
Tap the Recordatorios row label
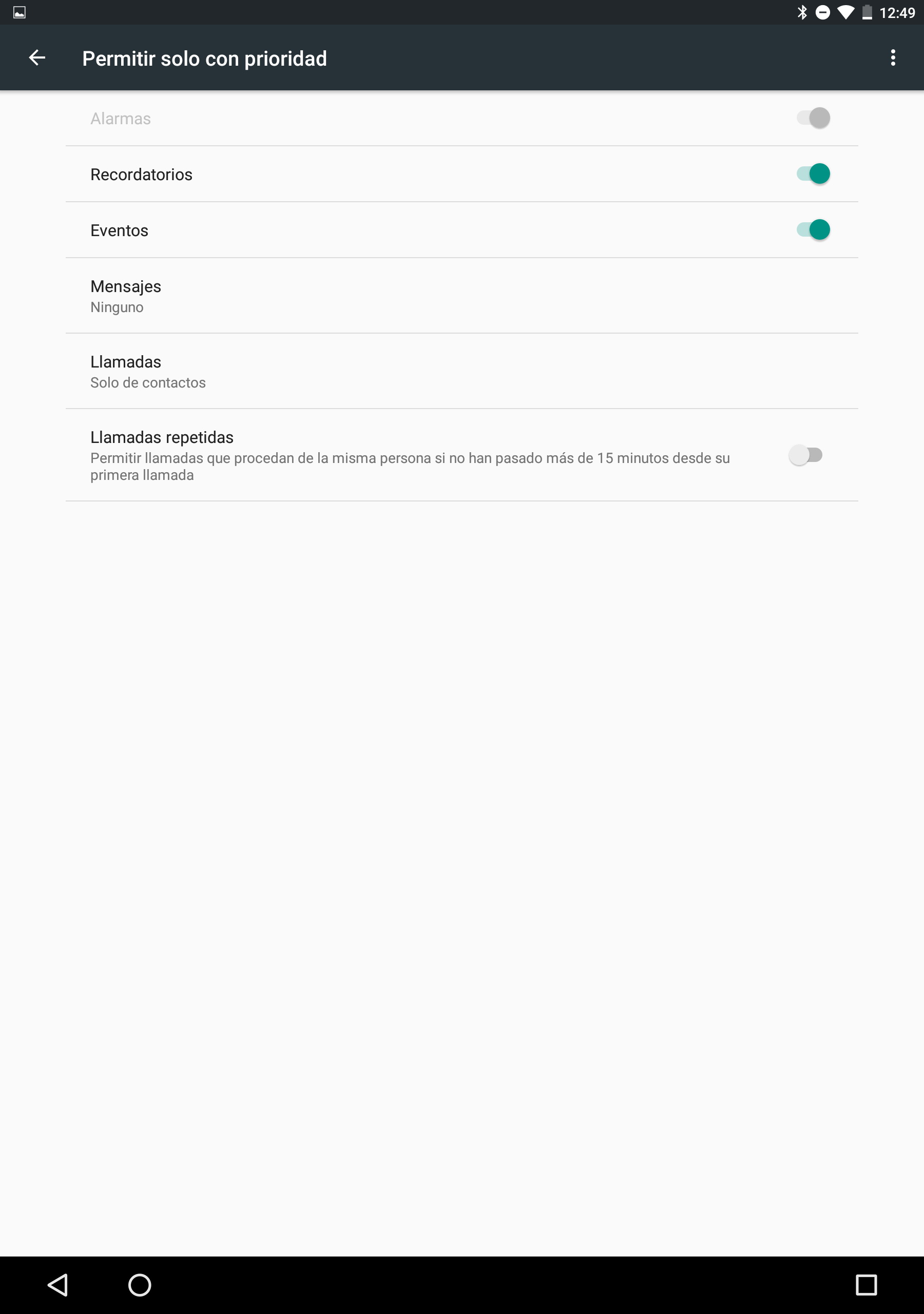(x=141, y=175)
